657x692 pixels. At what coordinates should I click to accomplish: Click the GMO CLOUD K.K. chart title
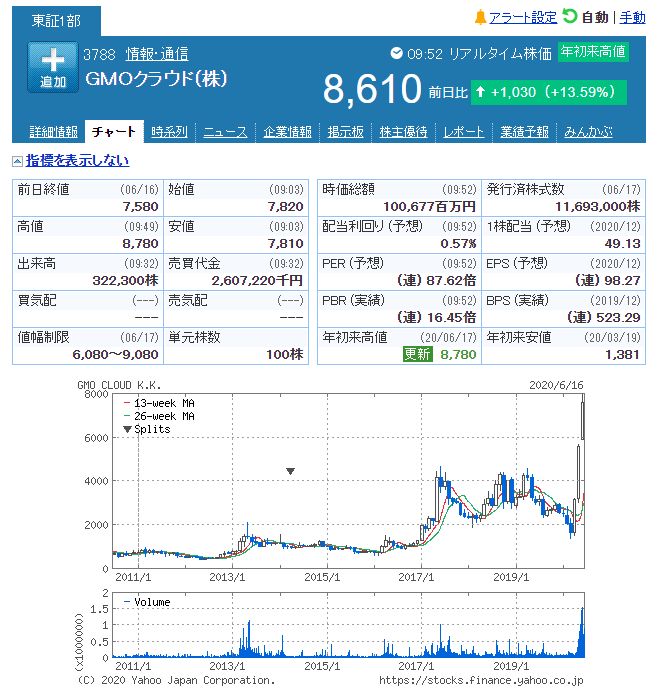click(119, 385)
